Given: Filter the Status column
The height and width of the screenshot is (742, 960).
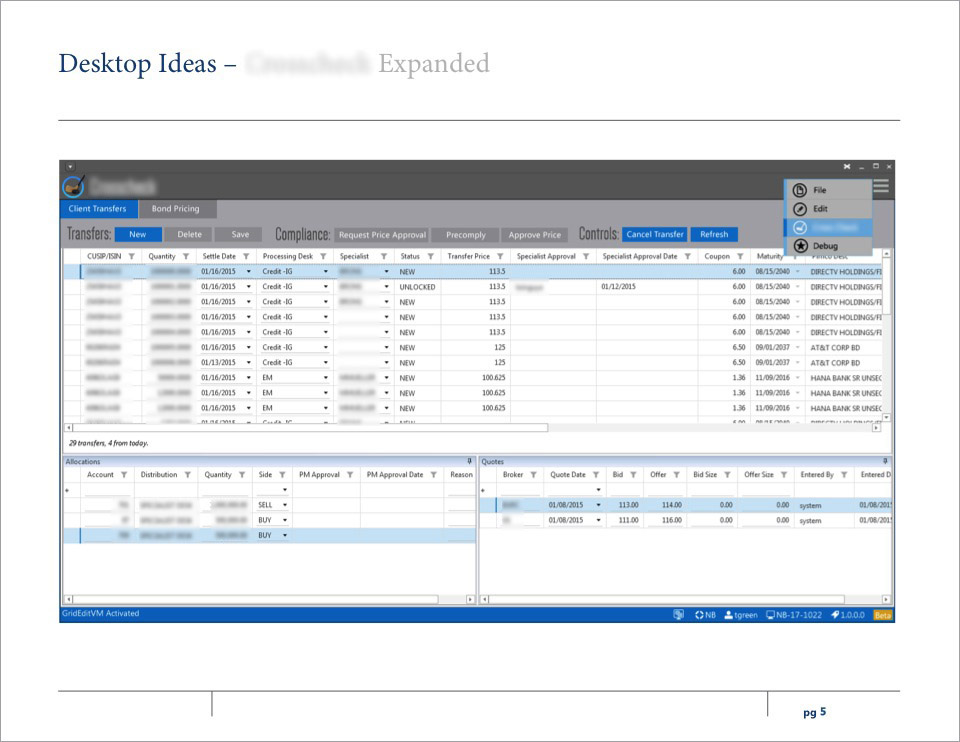Looking at the screenshot, I should pyautogui.click(x=430, y=256).
